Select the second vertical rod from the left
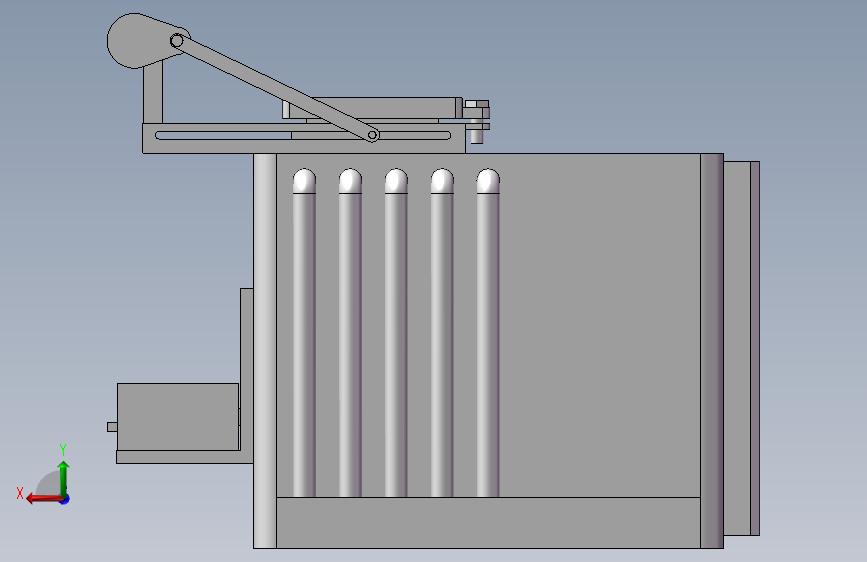867x562 pixels. tap(350, 333)
